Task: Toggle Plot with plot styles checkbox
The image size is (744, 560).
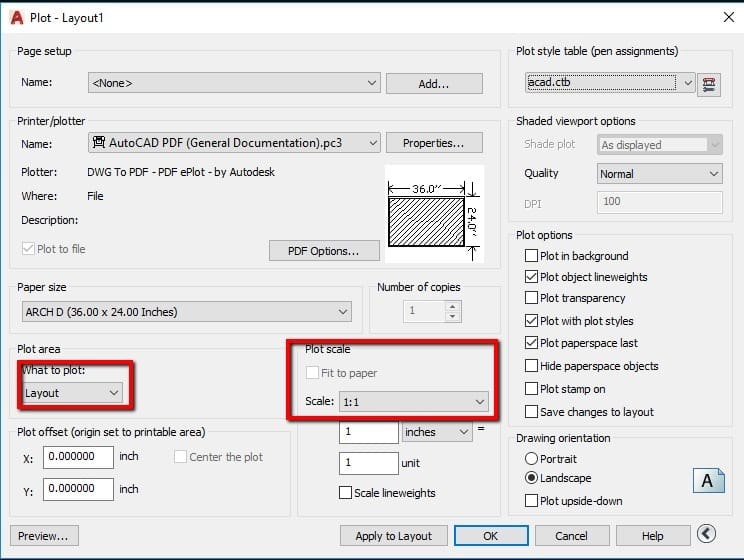Action: click(531, 321)
